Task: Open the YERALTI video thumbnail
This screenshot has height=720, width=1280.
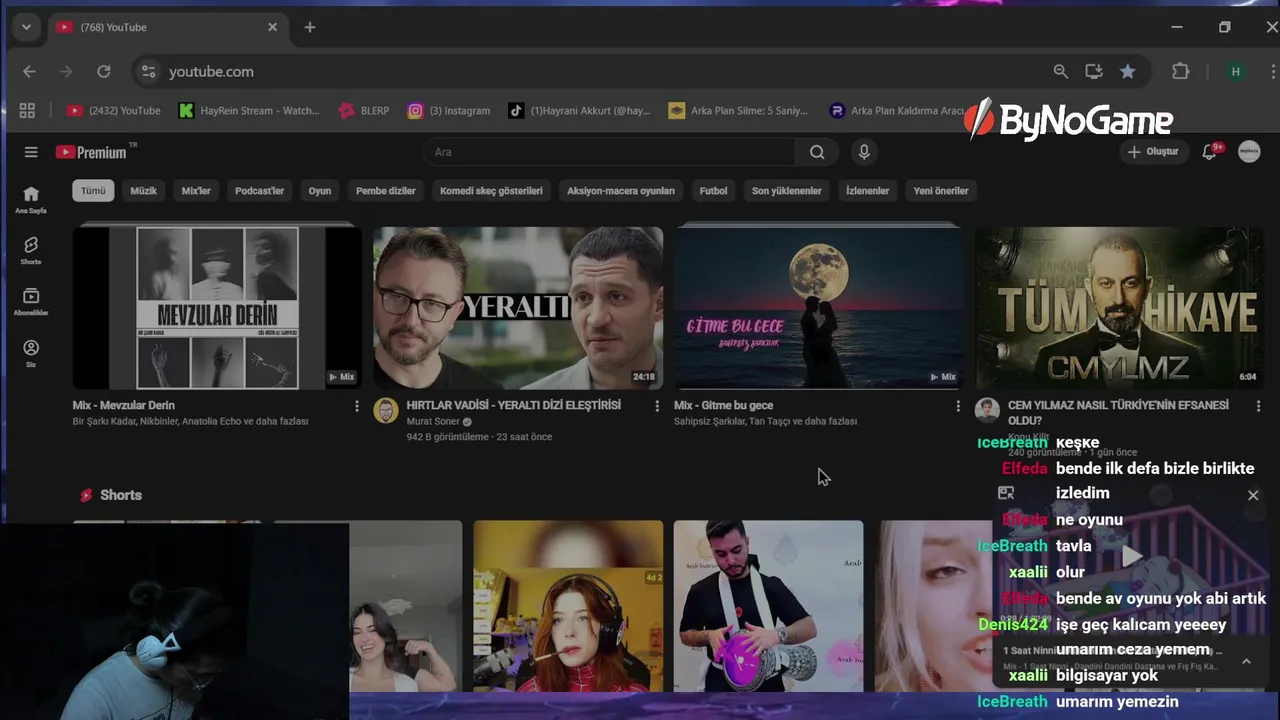Action: (518, 308)
